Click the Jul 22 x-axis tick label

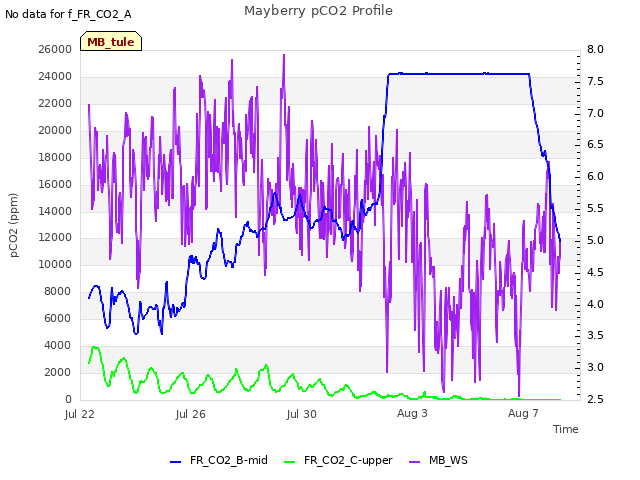[x=80, y=414]
